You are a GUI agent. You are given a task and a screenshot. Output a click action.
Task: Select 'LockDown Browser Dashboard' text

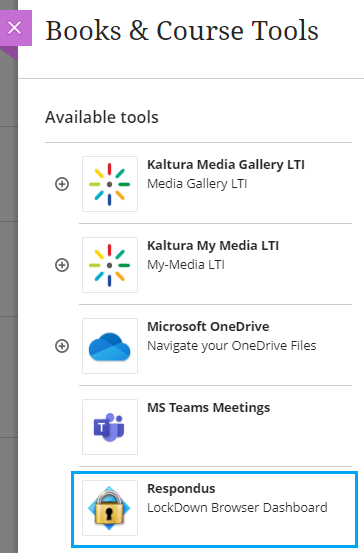click(x=237, y=508)
